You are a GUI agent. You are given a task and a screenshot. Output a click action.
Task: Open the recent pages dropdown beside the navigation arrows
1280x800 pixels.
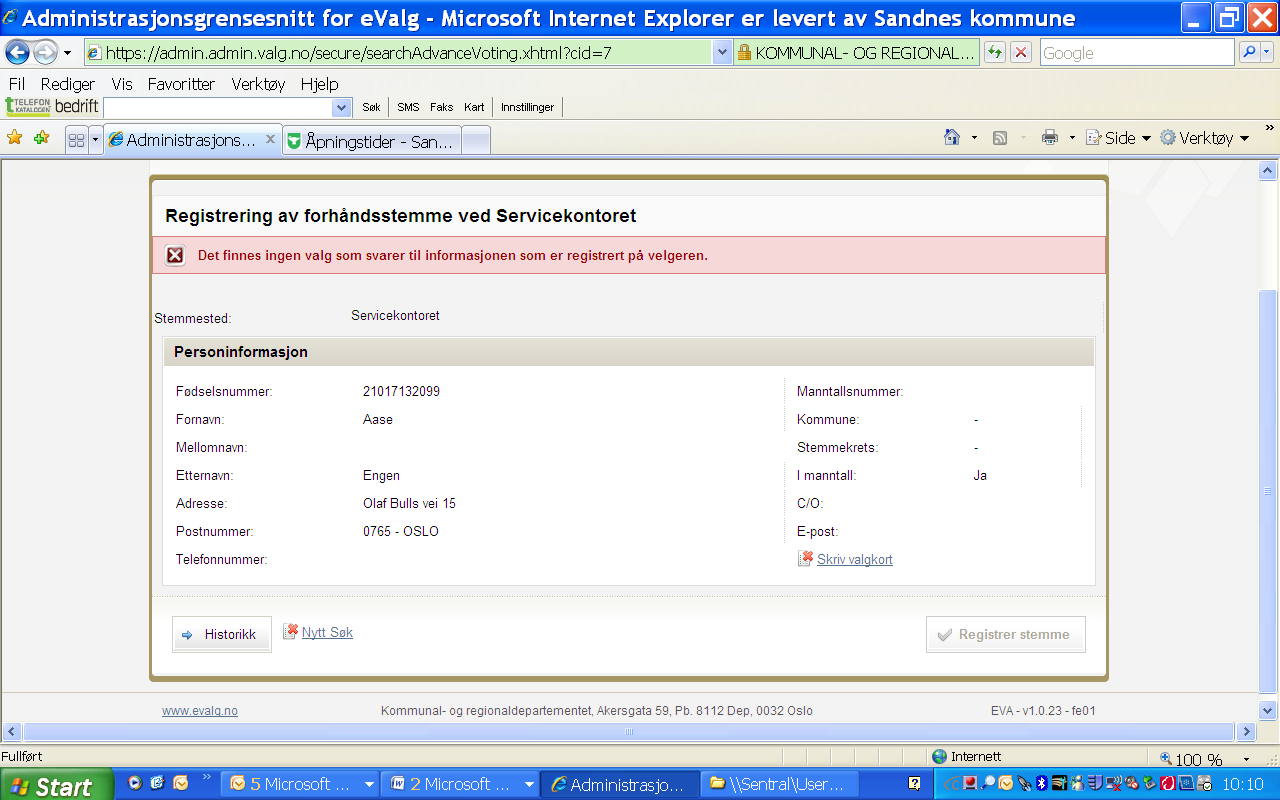point(68,53)
